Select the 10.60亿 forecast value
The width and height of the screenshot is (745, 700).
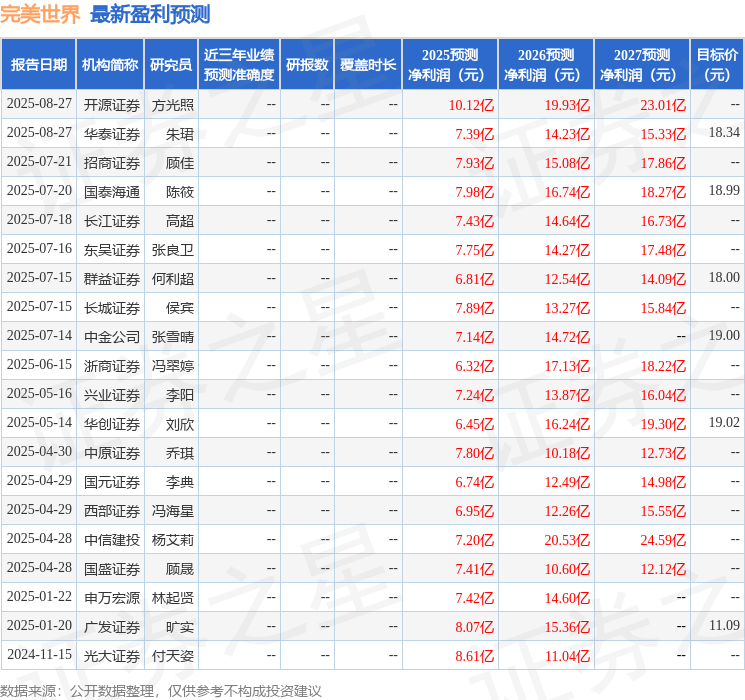tap(567, 569)
